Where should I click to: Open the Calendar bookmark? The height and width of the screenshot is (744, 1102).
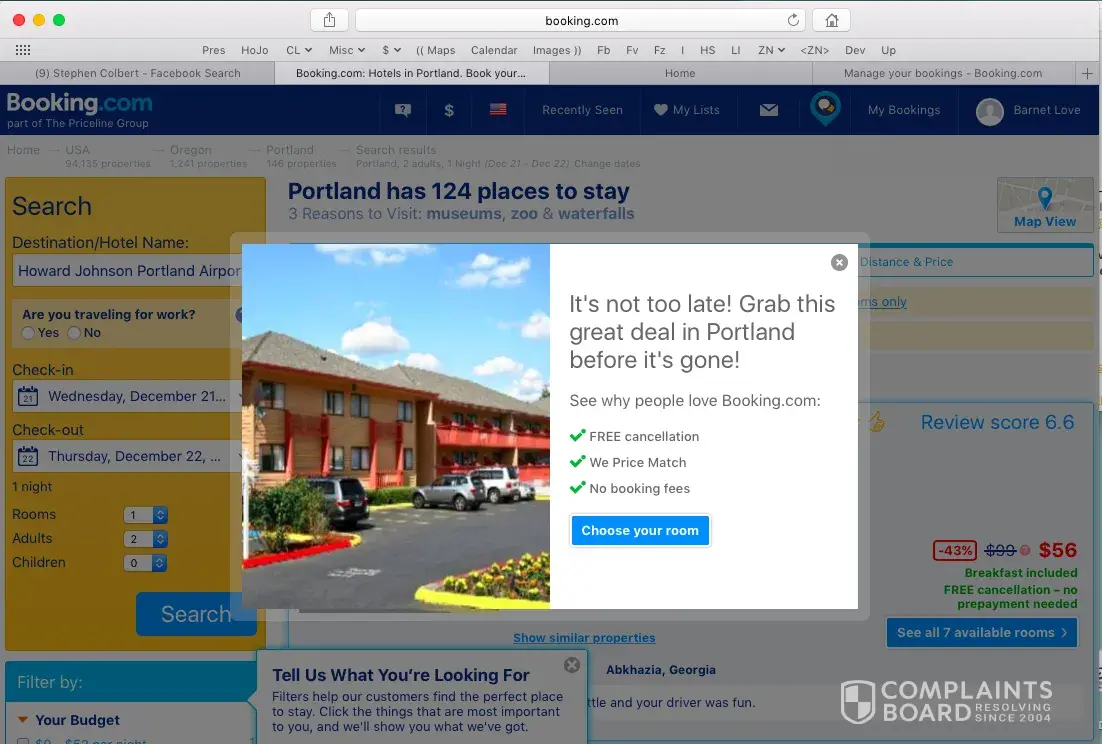494,50
